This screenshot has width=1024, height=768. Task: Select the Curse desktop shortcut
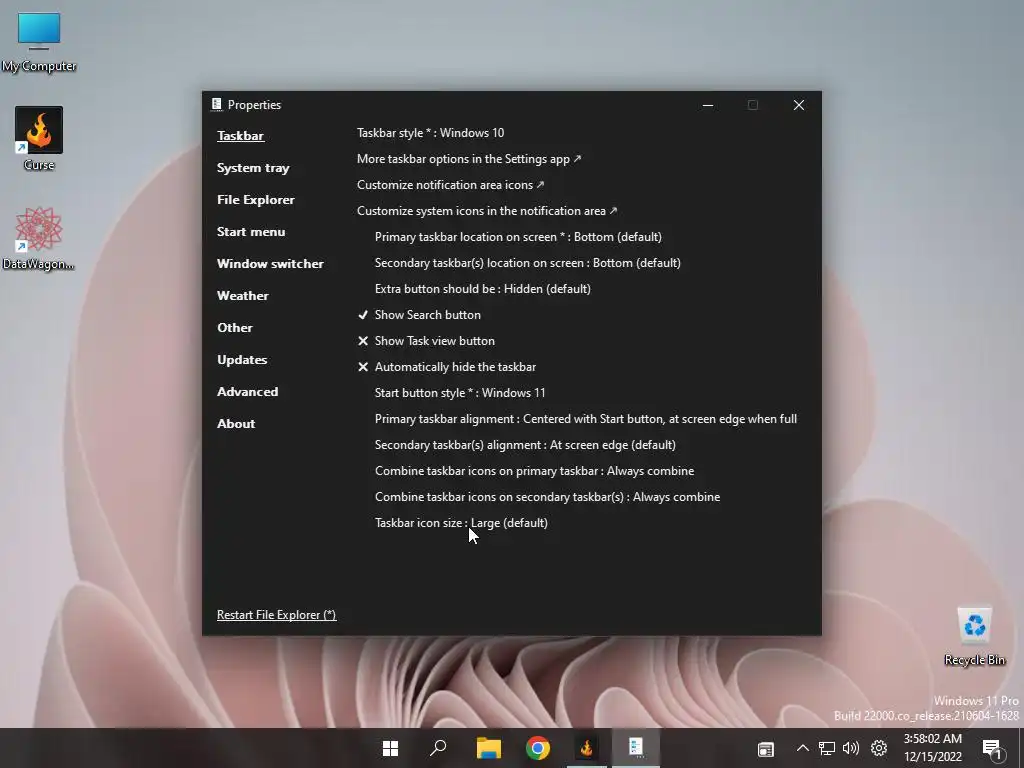click(39, 138)
